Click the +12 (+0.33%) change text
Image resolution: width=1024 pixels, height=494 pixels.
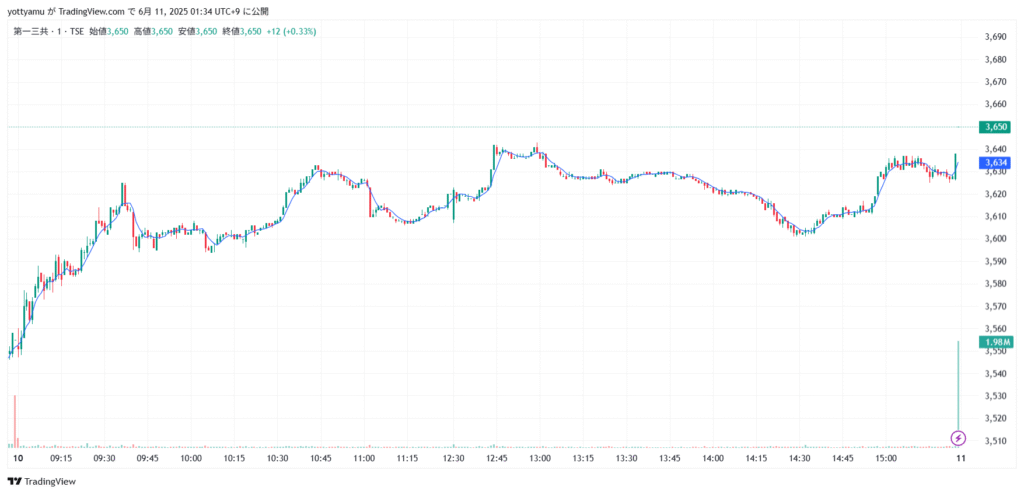tap(291, 31)
